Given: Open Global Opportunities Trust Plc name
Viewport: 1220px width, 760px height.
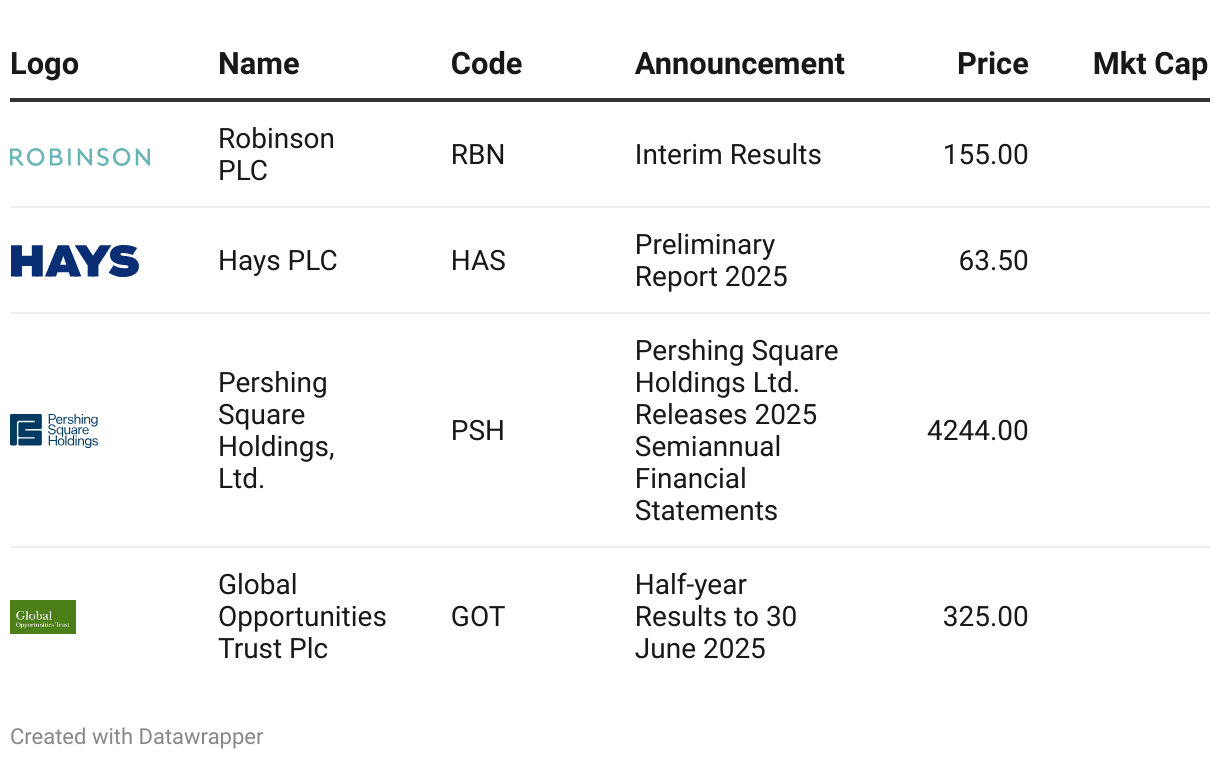Looking at the screenshot, I should point(302,617).
